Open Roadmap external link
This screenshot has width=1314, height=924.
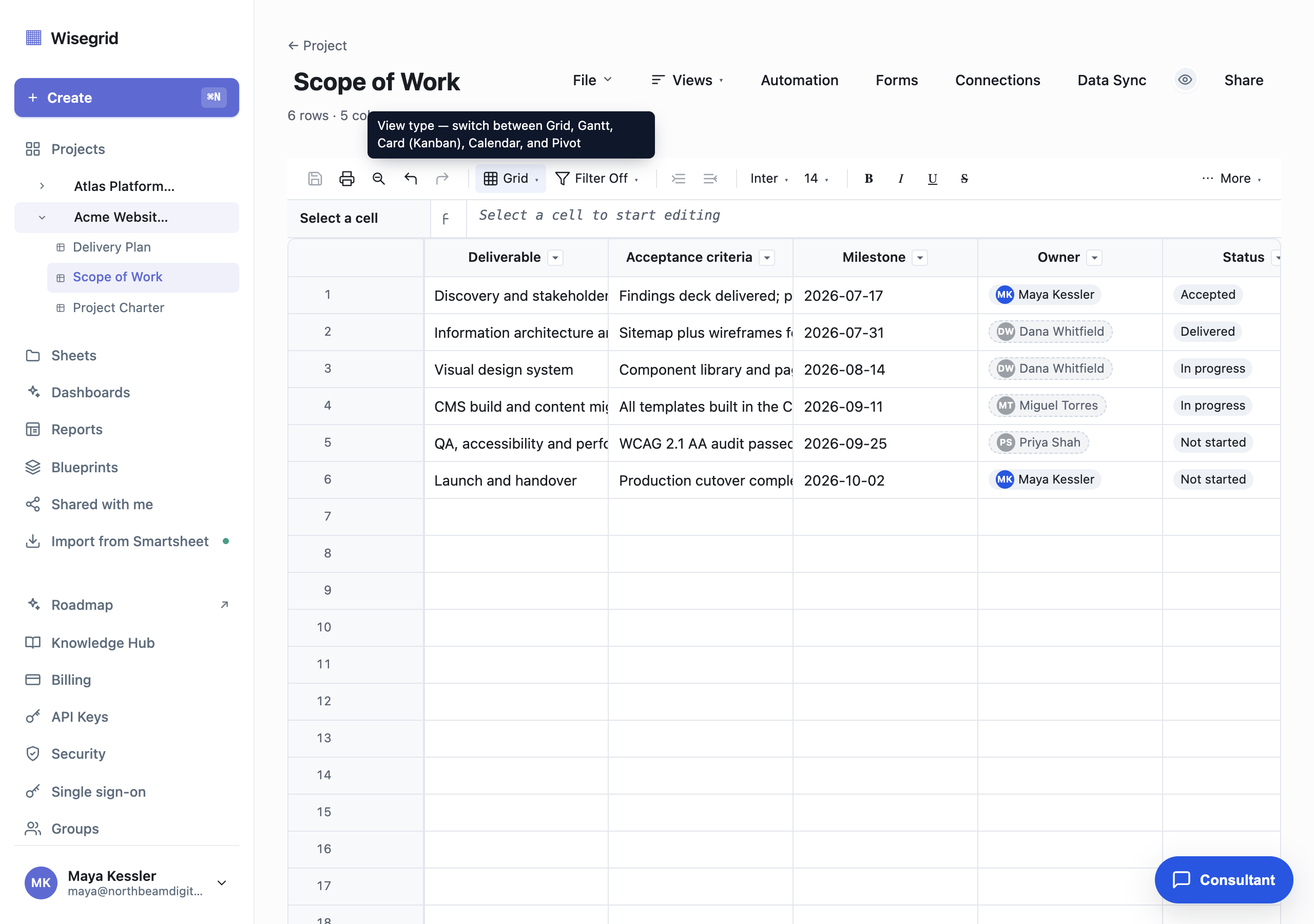(126, 605)
